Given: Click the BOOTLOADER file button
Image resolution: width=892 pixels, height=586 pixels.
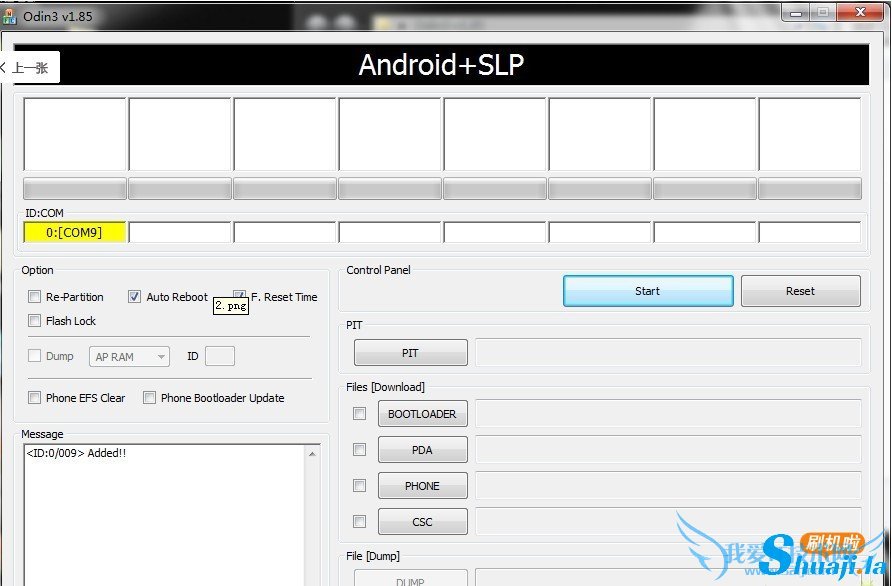Looking at the screenshot, I should [423, 414].
